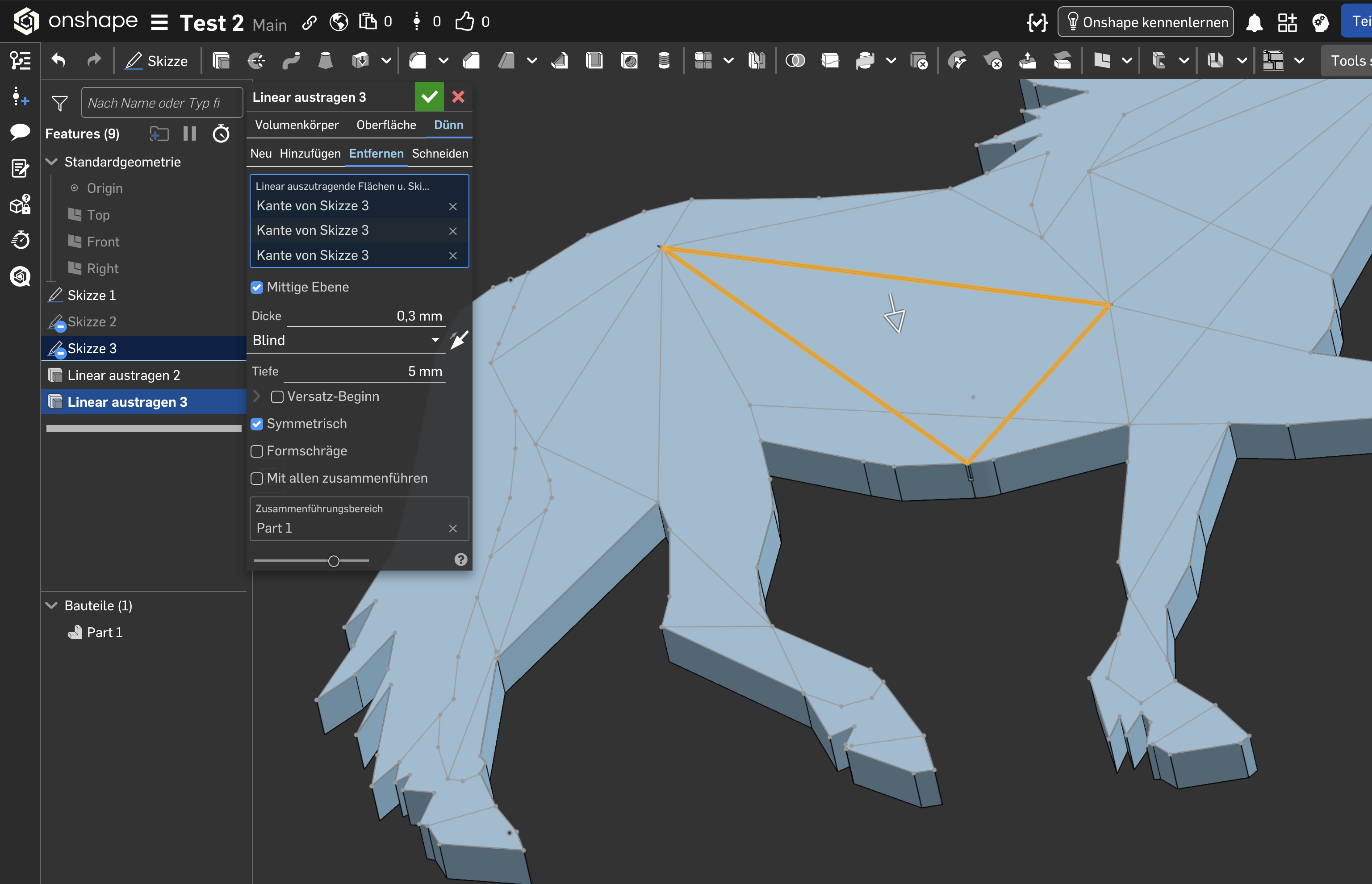Screen dimensions: 1372x884
Task: Click the flip direction arrow icon
Action: [459, 340]
